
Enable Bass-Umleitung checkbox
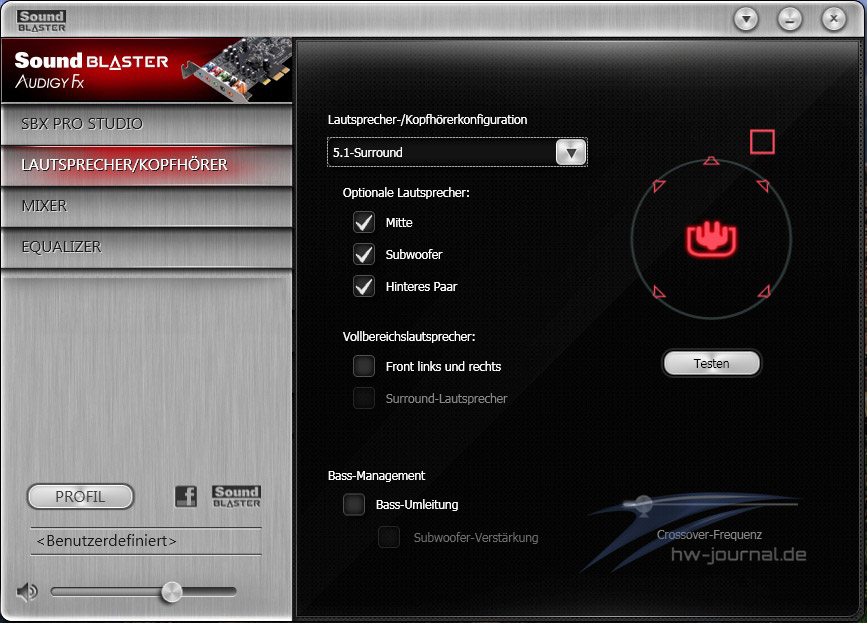pos(354,504)
